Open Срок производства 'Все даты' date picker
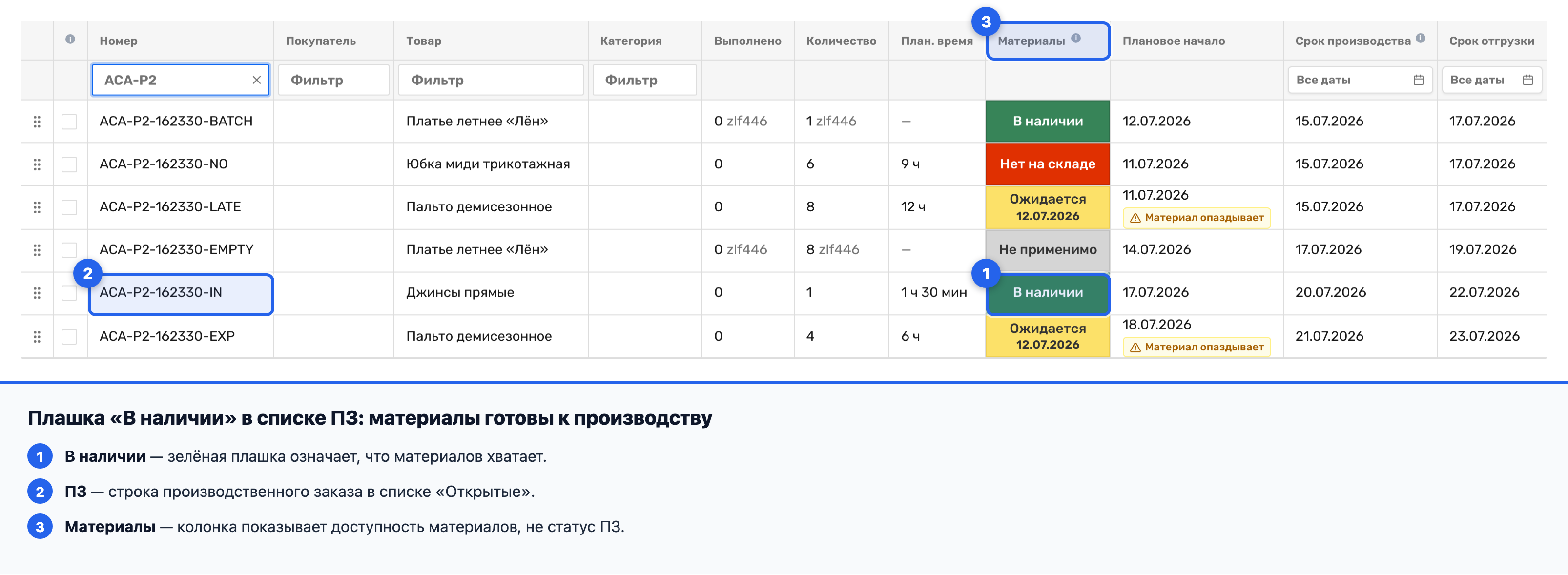This screenshot has width=1568, height=575. (1360, 81)
